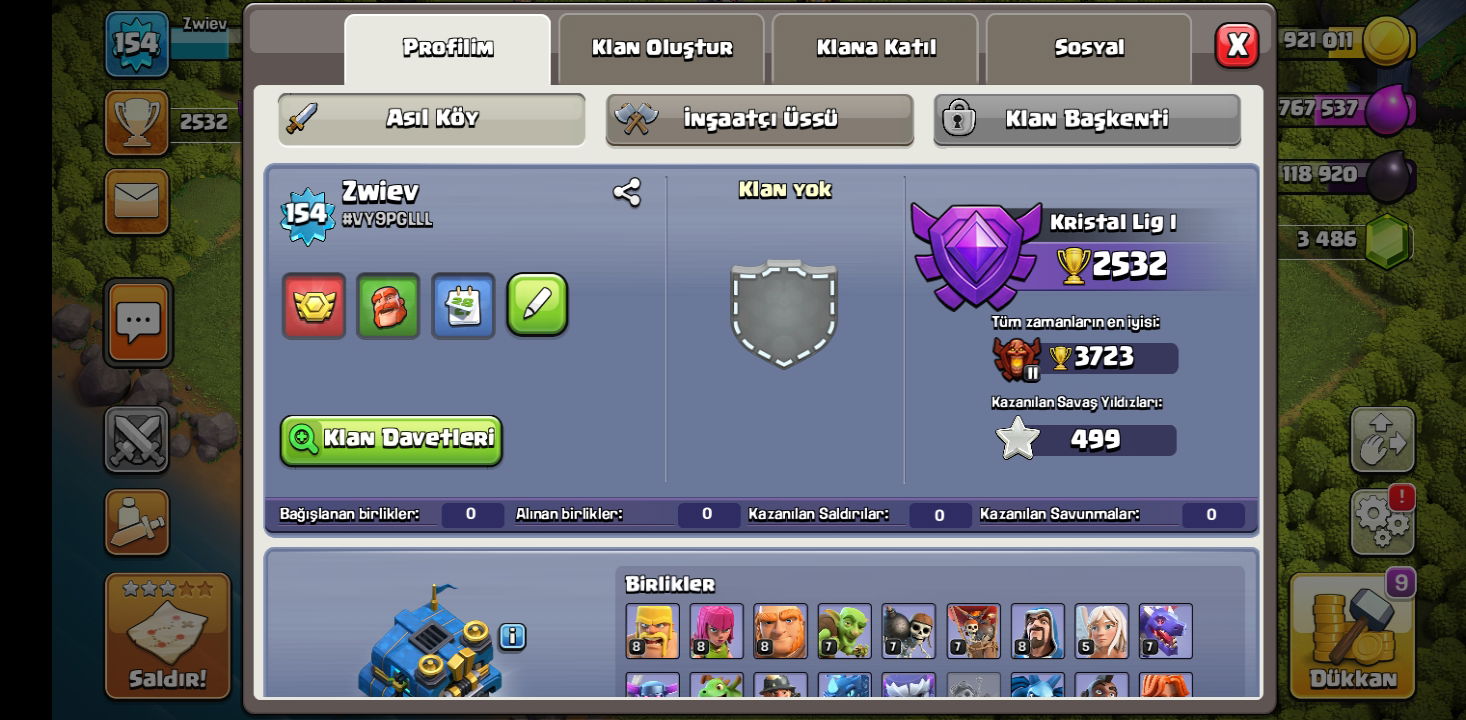The height and width of the screenshot is (720, 1466).
Task: Open the chat speech bubble
Action: click(138, 323)
